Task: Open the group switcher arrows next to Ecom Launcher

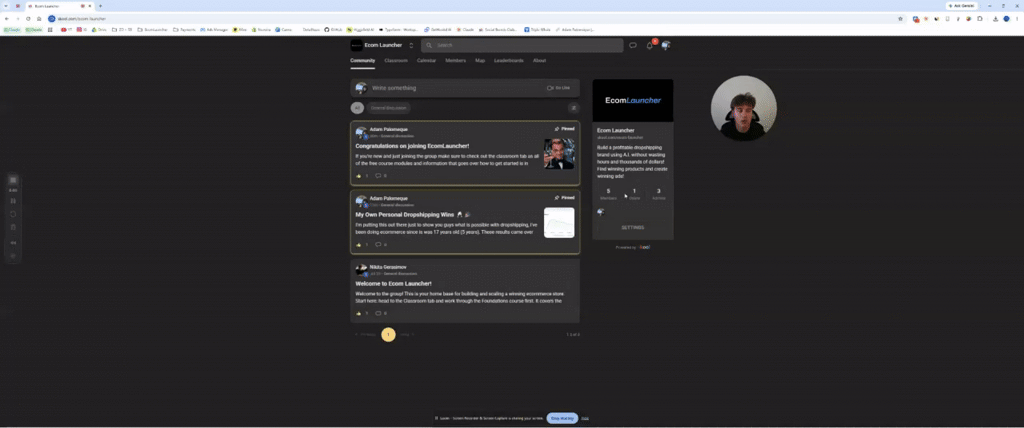Action: click(x=411, y=45)
